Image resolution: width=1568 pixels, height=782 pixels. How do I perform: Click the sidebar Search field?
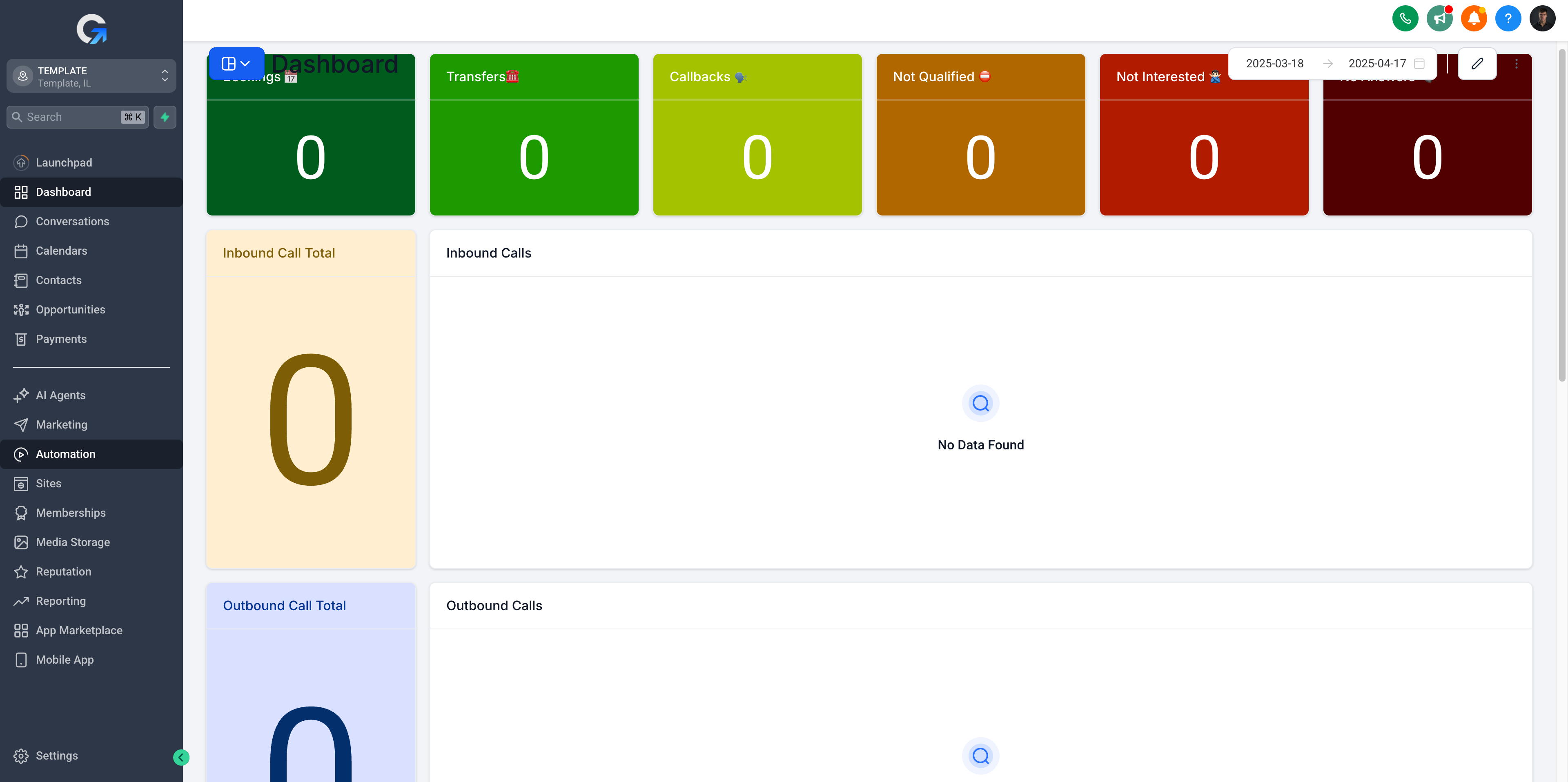77,117
